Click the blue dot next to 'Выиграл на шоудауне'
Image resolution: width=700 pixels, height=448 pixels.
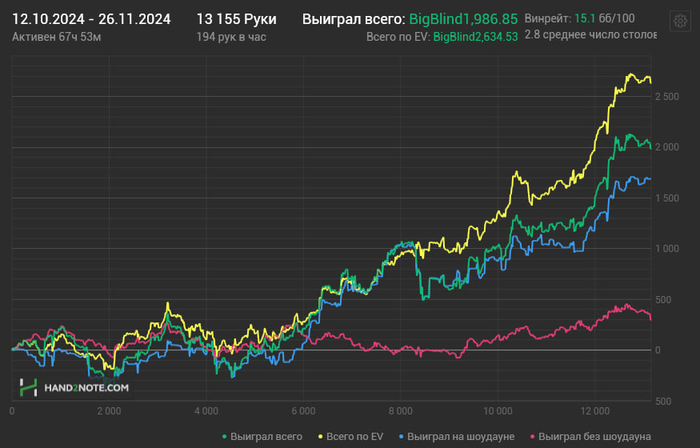coord(401,437)
